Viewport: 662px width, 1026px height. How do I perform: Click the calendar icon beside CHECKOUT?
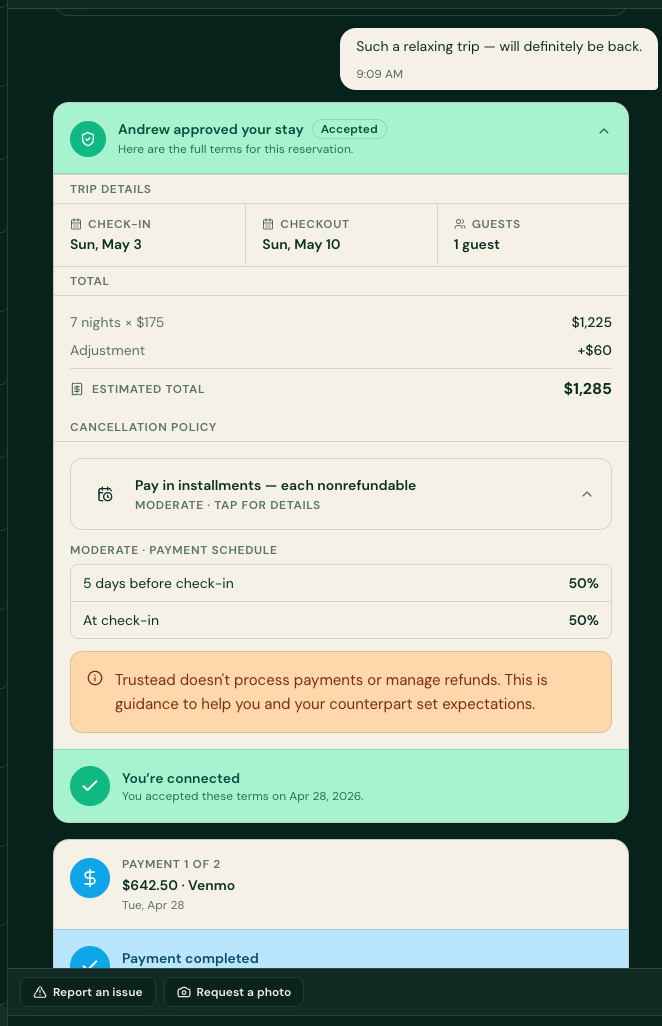click(x=268, y=224)
